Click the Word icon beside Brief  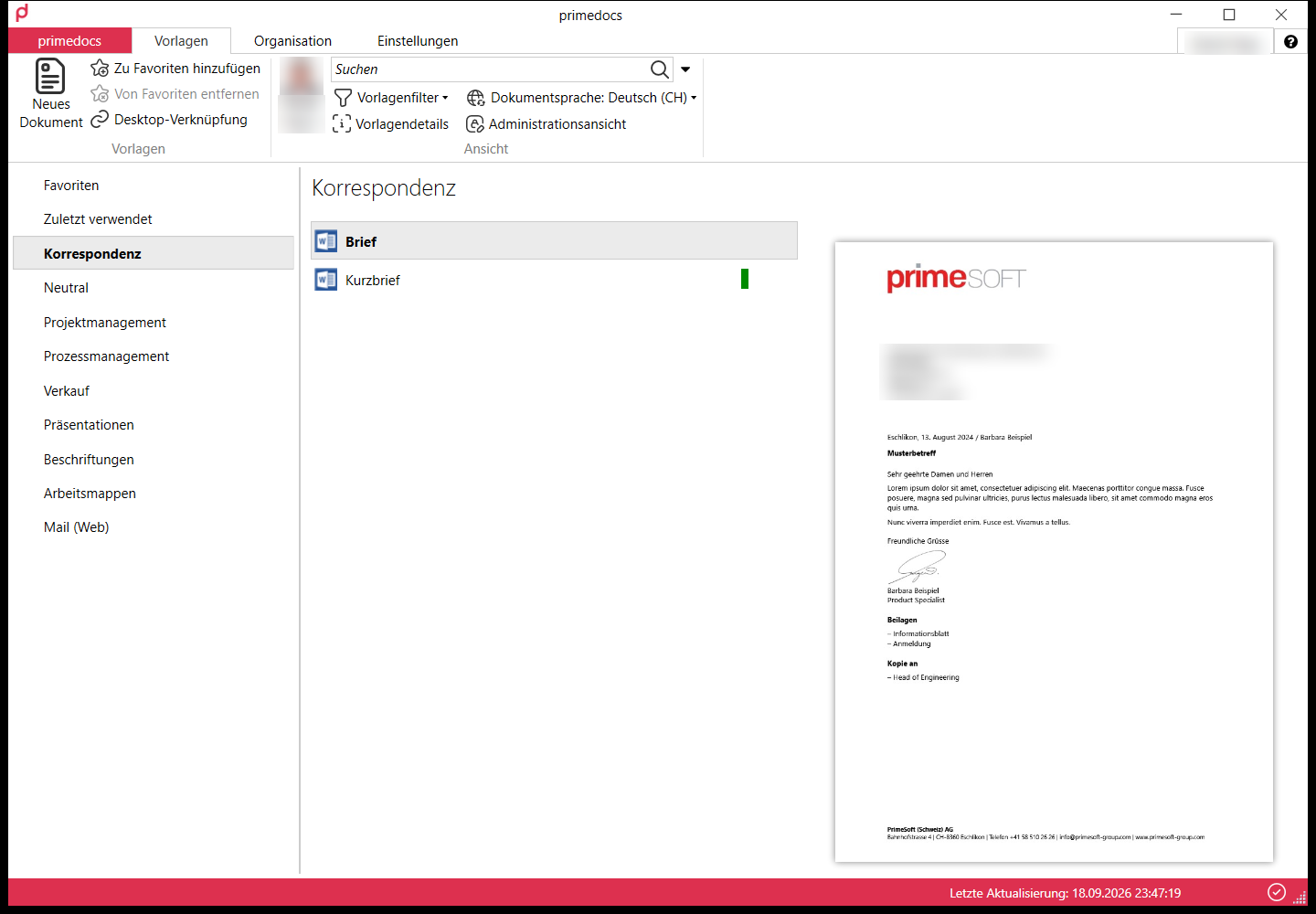(x=326, y=241)
